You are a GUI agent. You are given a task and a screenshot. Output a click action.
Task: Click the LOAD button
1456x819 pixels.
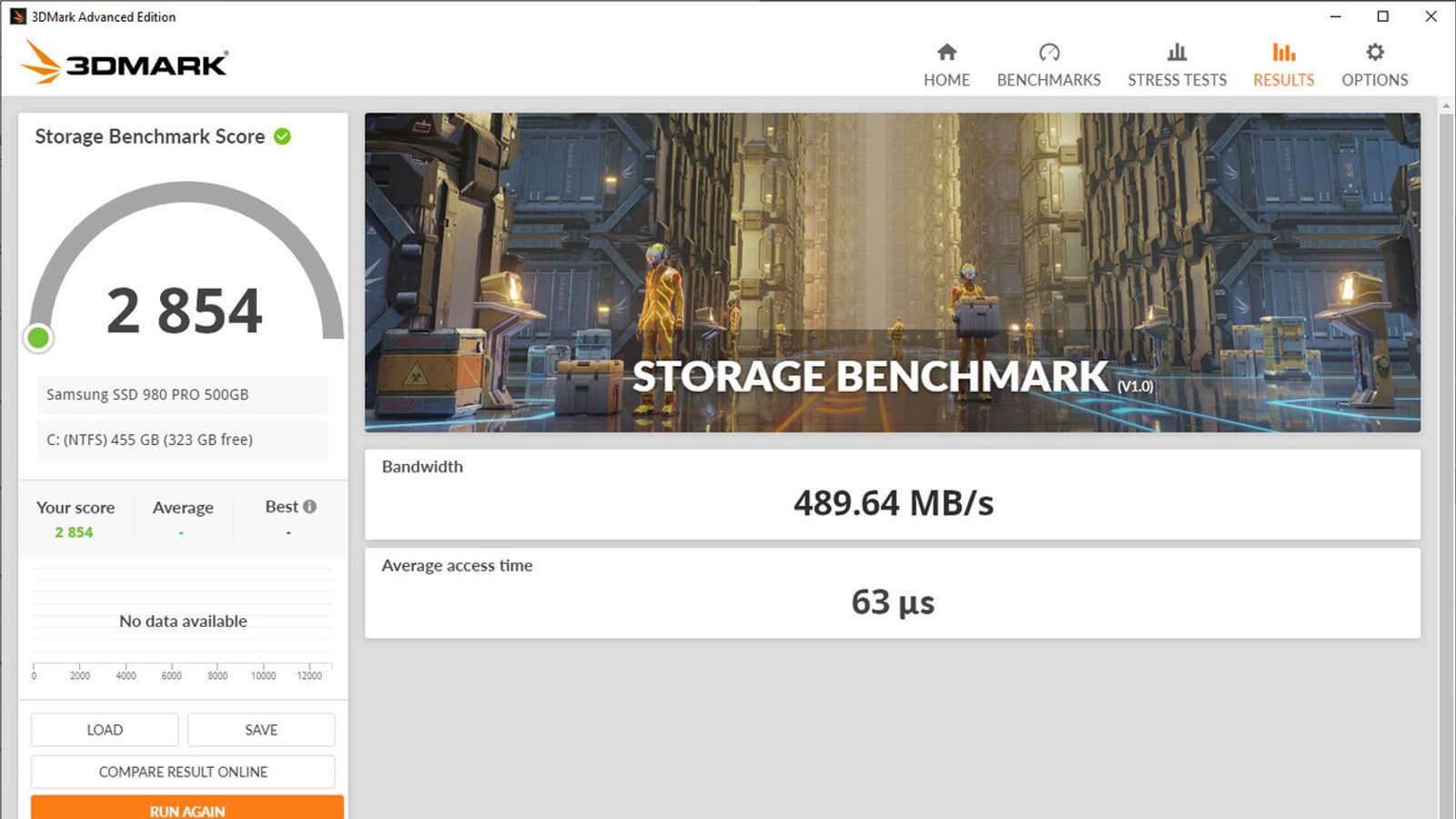tap(105, 730)
